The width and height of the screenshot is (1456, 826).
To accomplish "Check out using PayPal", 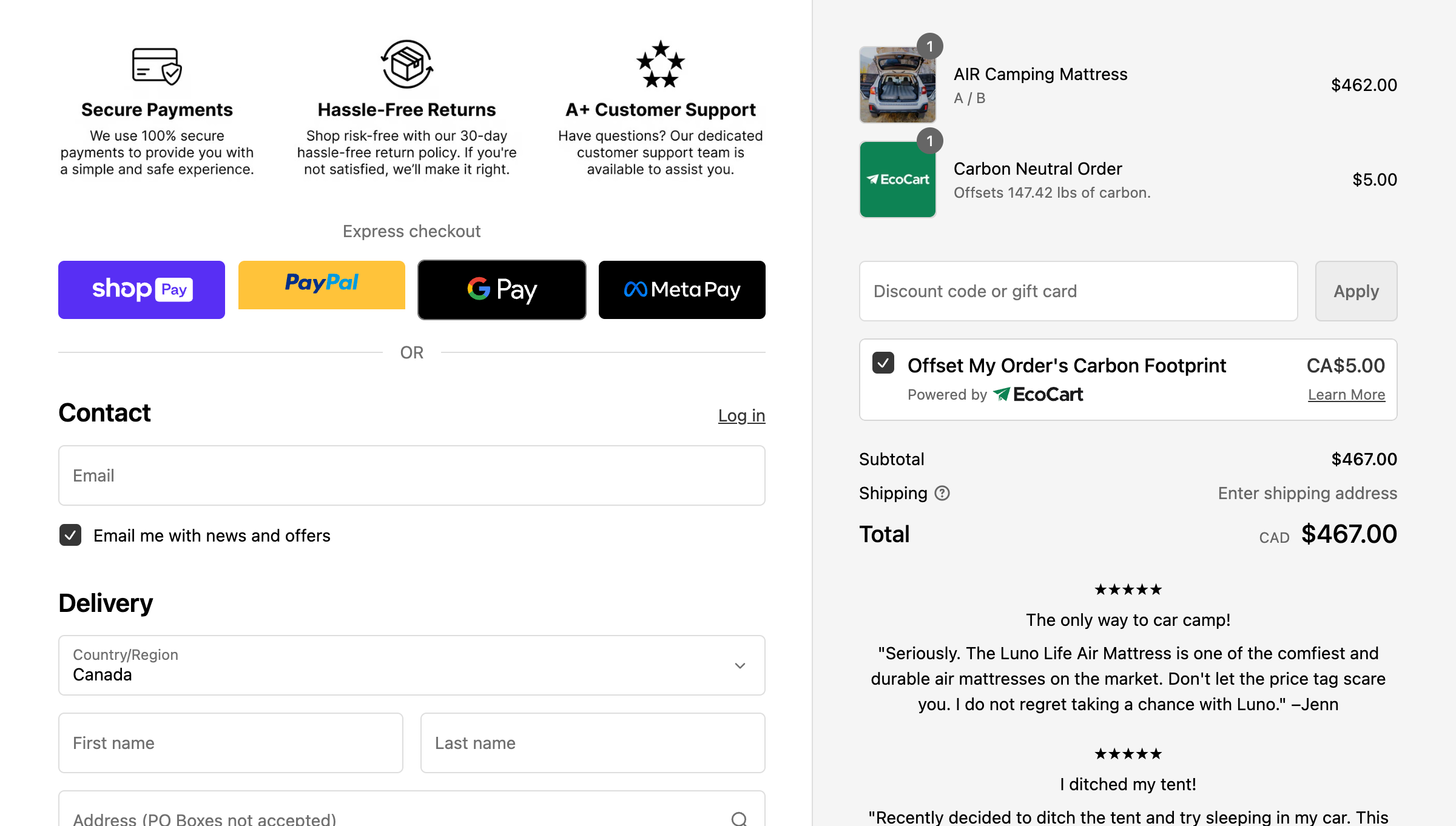I will [x=322, y=285].
